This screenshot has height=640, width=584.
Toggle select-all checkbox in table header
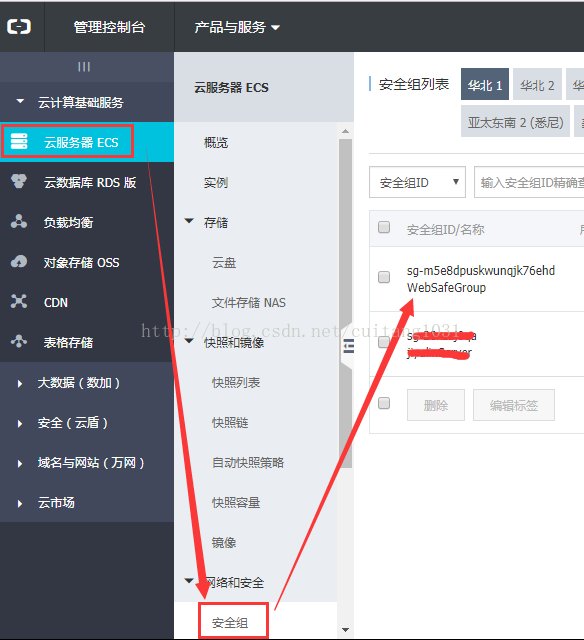pos(384,227)
